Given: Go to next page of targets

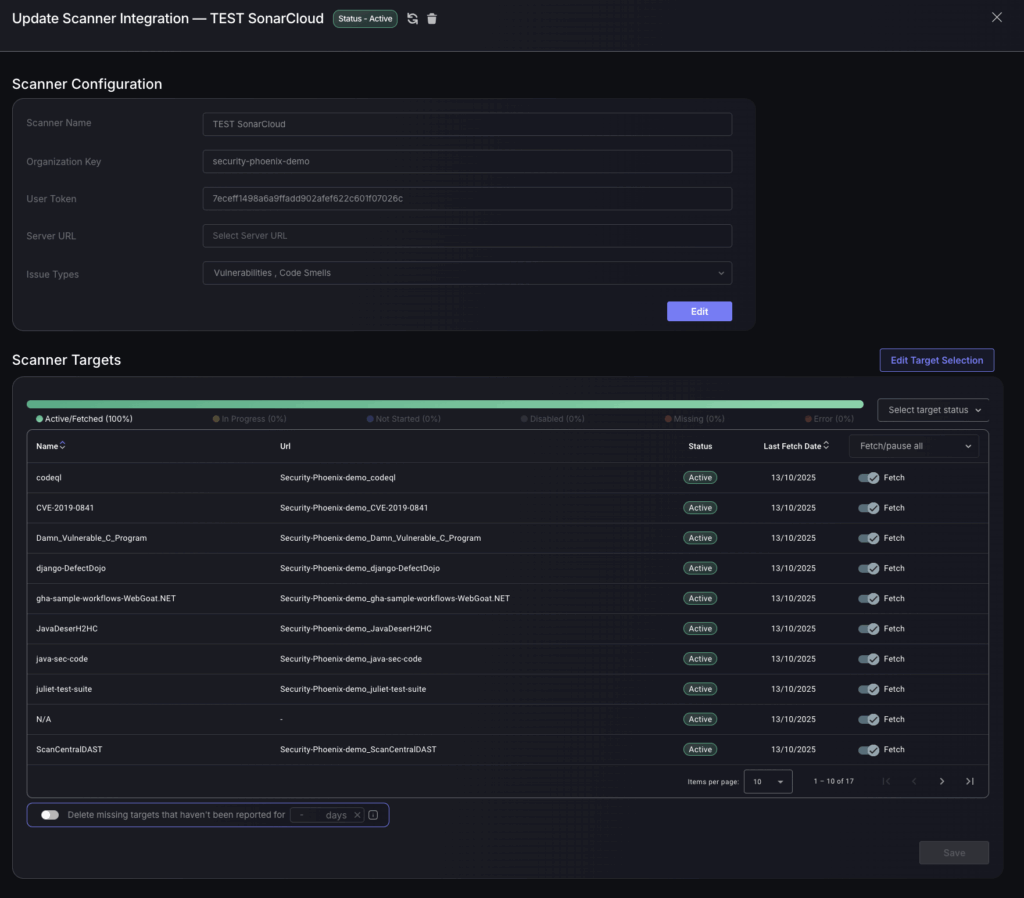Looking at the screenshot, I should point(941,781).
